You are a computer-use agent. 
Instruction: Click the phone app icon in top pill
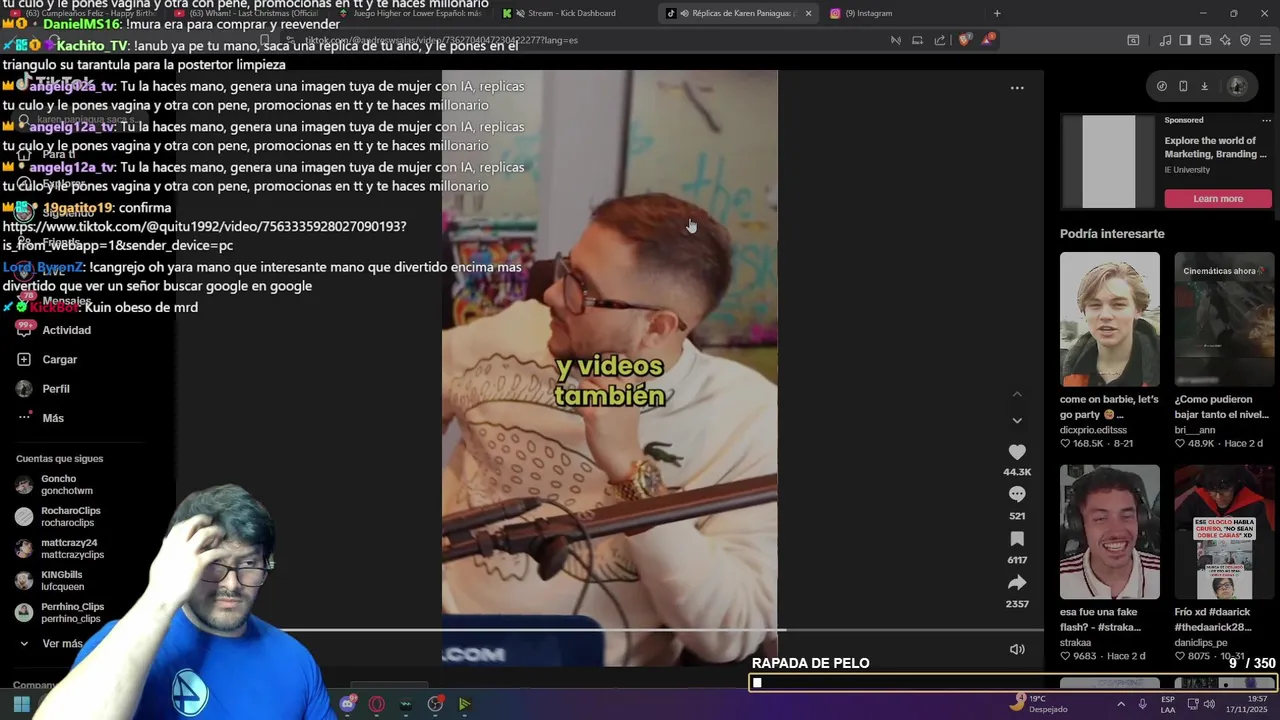[1183, 86]
